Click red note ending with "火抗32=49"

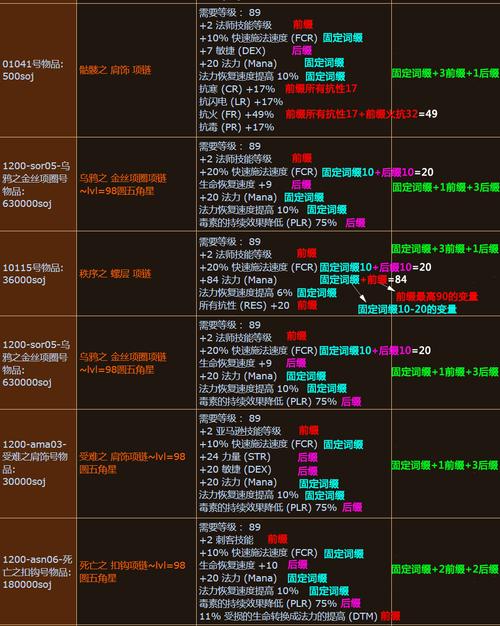[361, 114]
